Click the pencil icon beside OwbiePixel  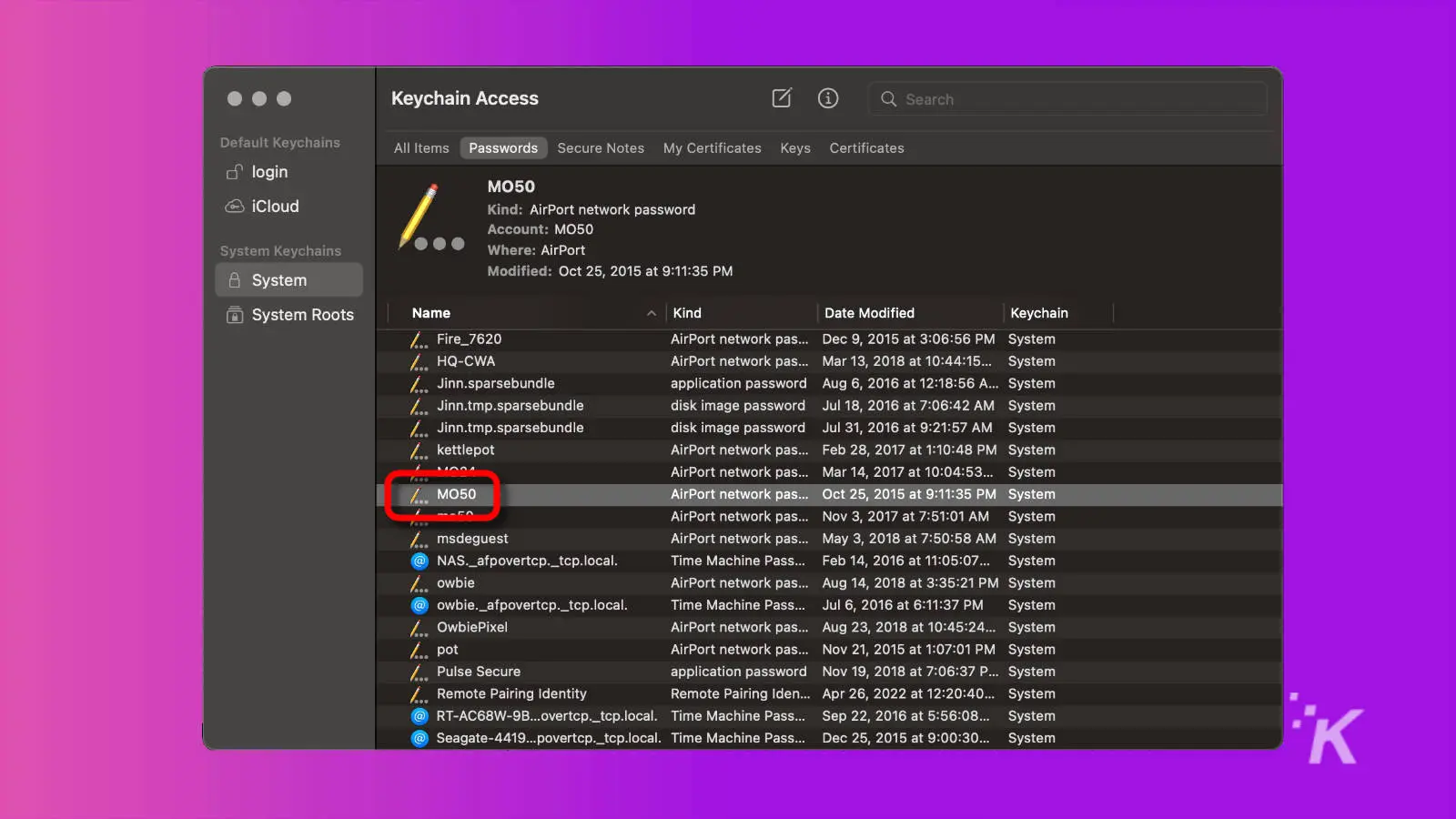coord(419,628)
